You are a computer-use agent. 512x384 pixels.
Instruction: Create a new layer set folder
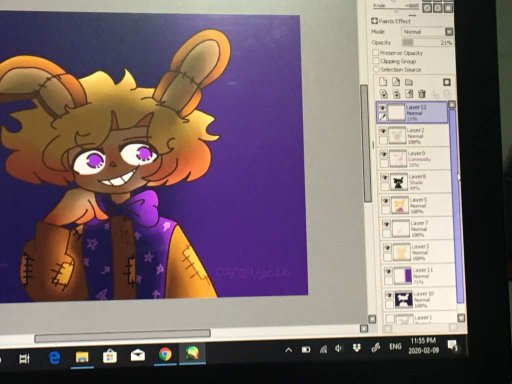[409, 82]
